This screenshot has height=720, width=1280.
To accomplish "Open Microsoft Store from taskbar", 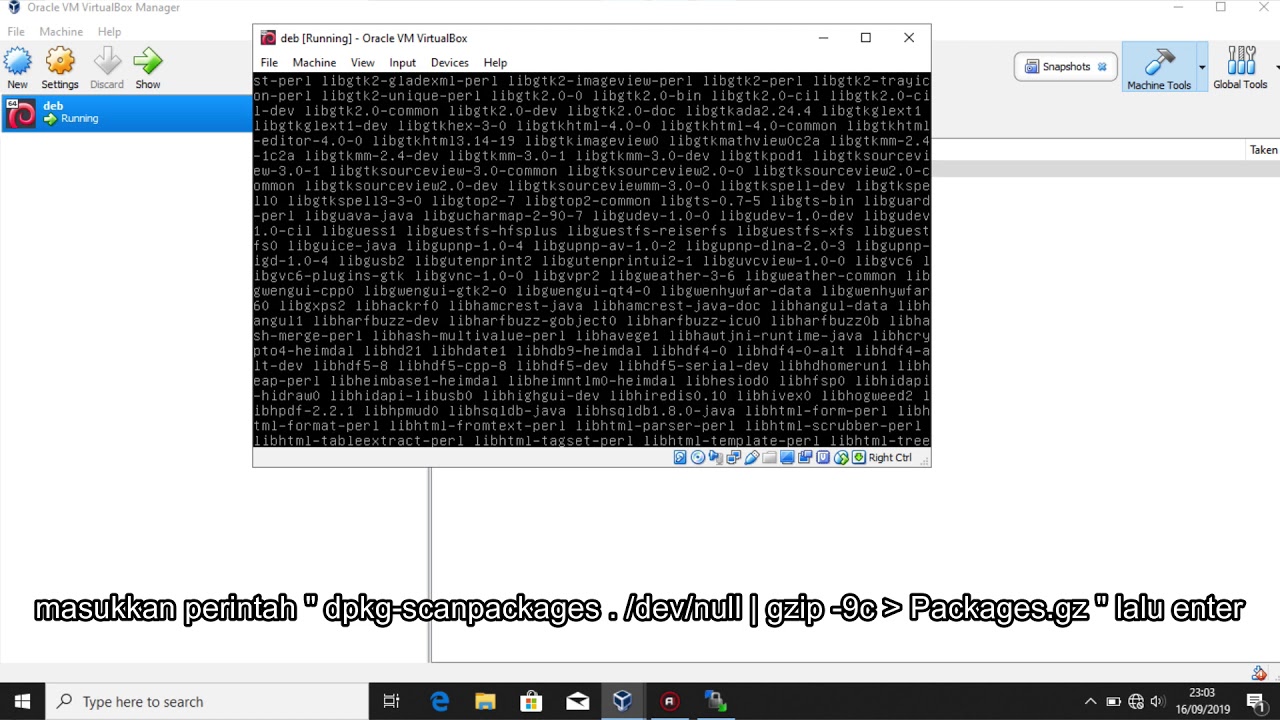I will coord(531,702).
